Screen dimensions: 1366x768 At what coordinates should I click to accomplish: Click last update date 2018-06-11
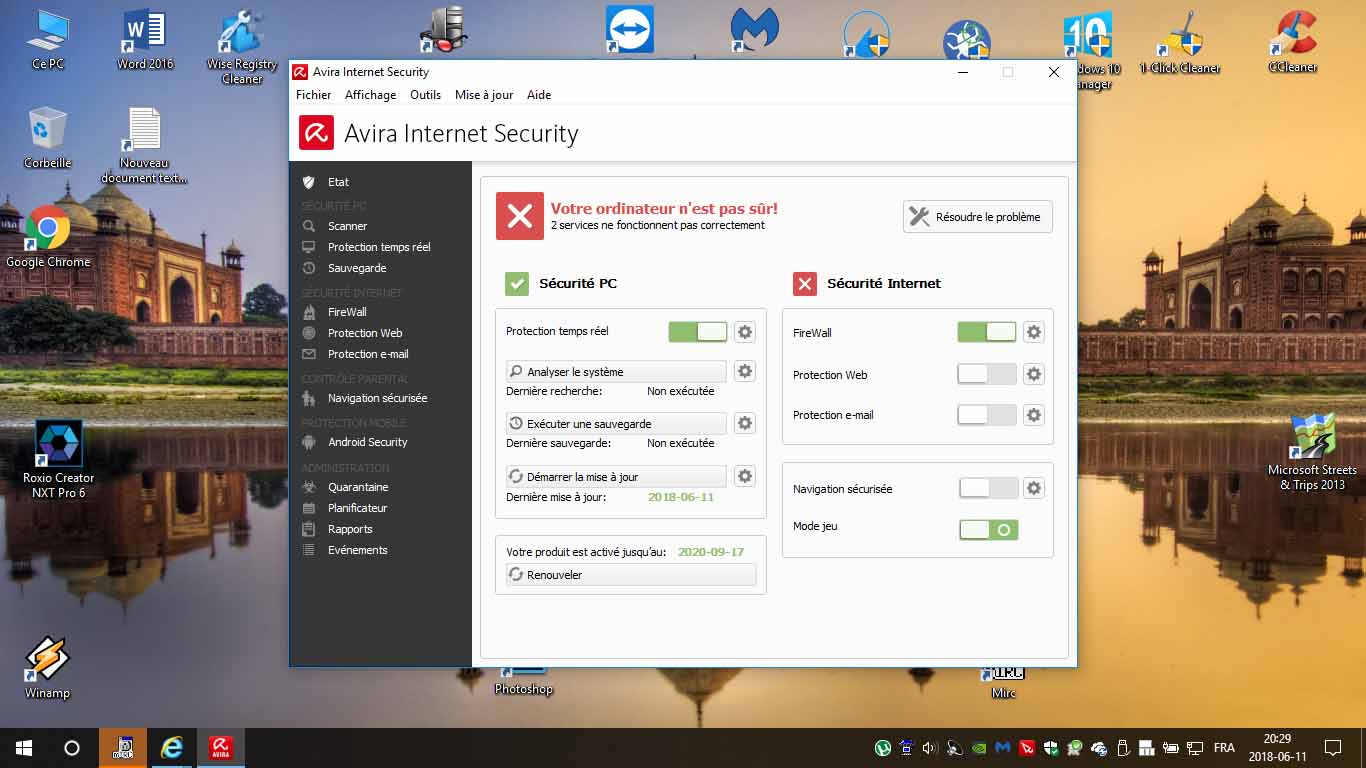coord(681,497)
